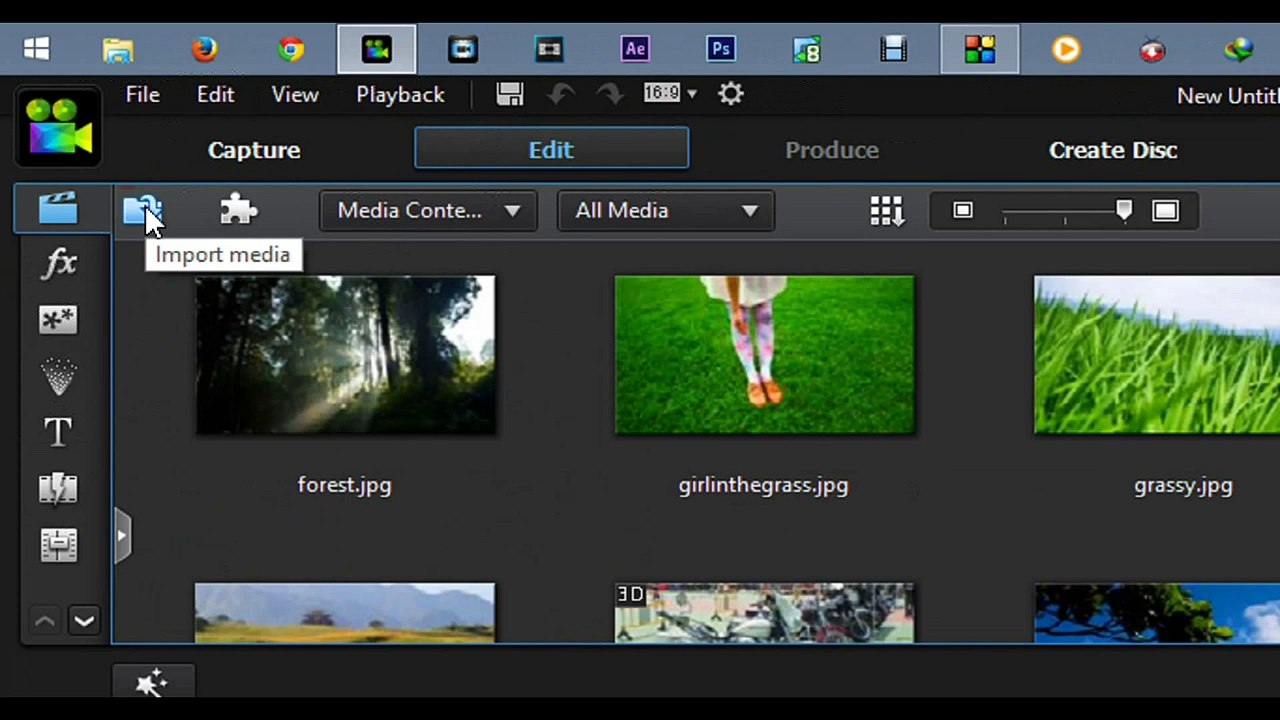Image resolution: width=1280 pixels, height=720 pixels.
Task: Open the Audio Mixing Room icon
Action: (x=58, y=545)
